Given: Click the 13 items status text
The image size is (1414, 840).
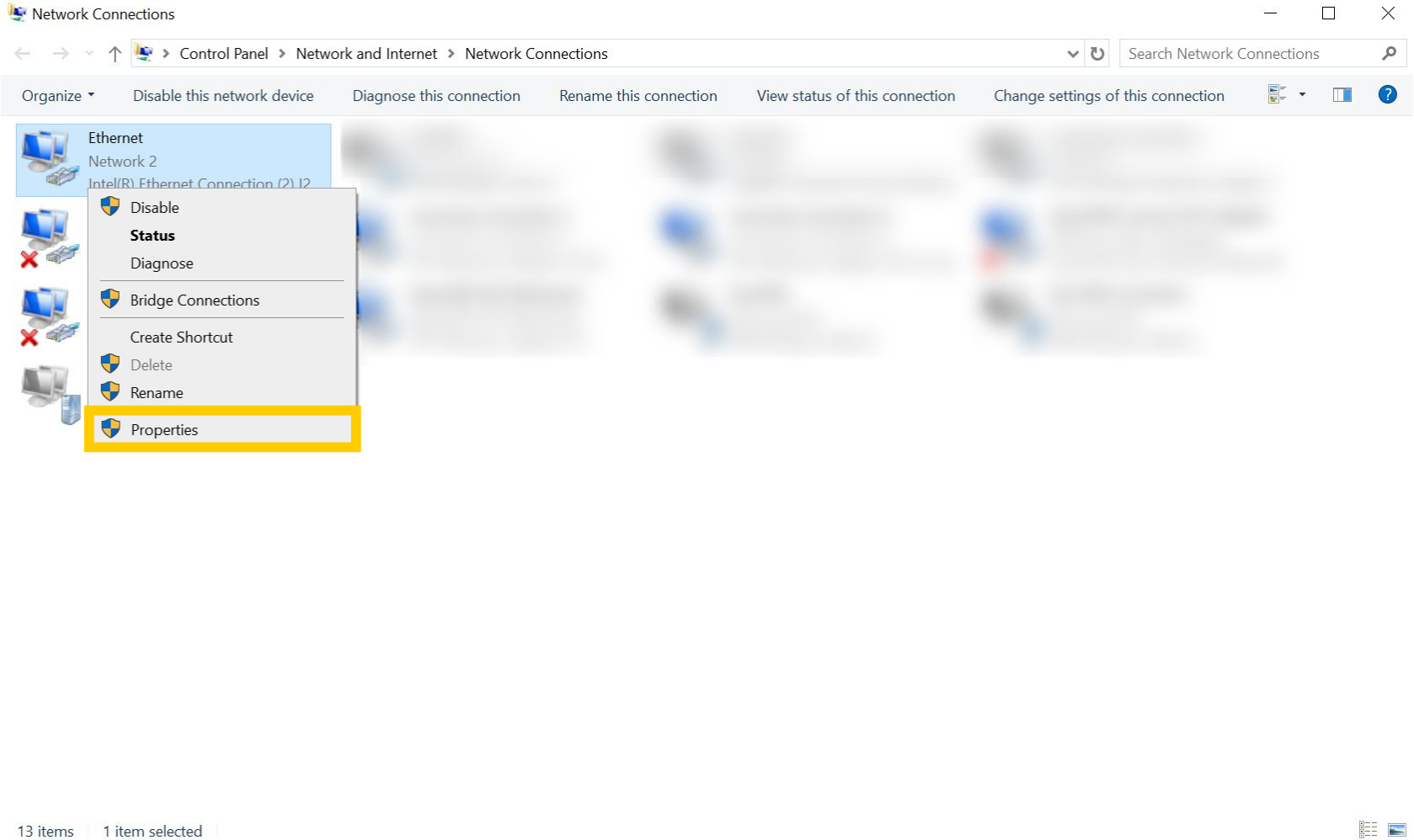Looking at the screenshot, I should click(x=45, y=832).
